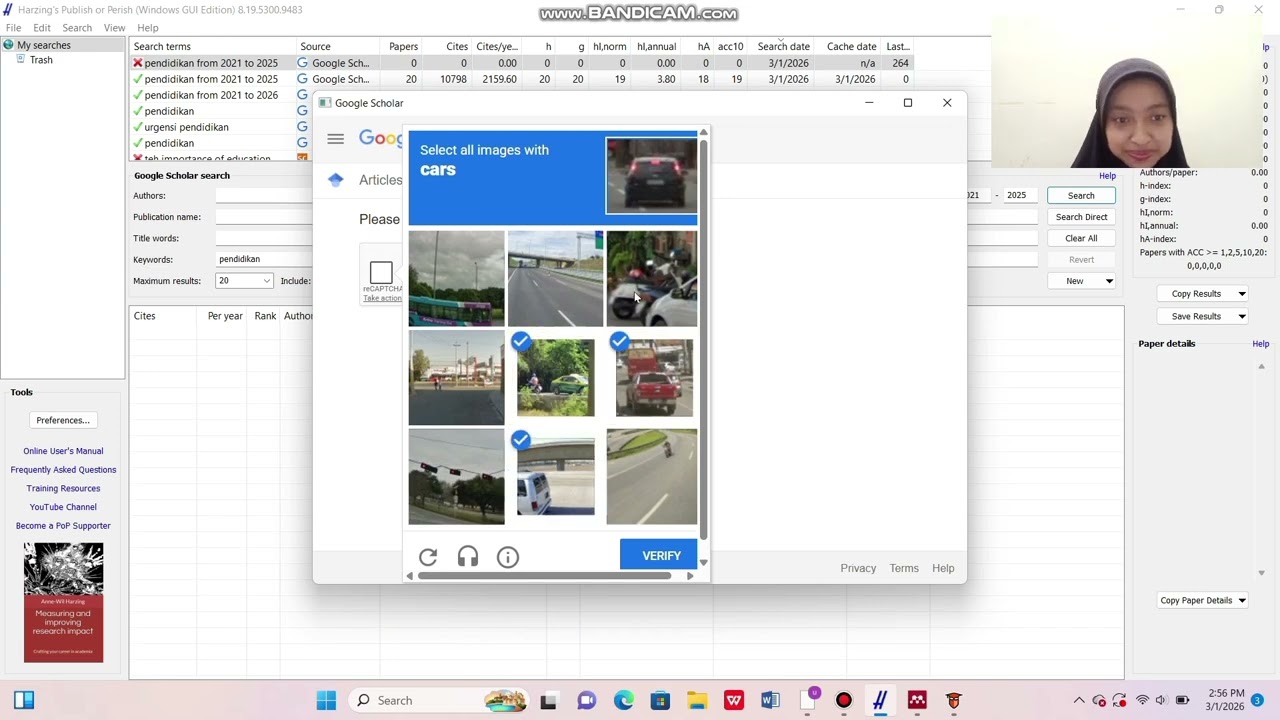Click Publish or Perish taskbar icon
The height and width of the screenshot is (720, 1280).
(x=880, y=701)
